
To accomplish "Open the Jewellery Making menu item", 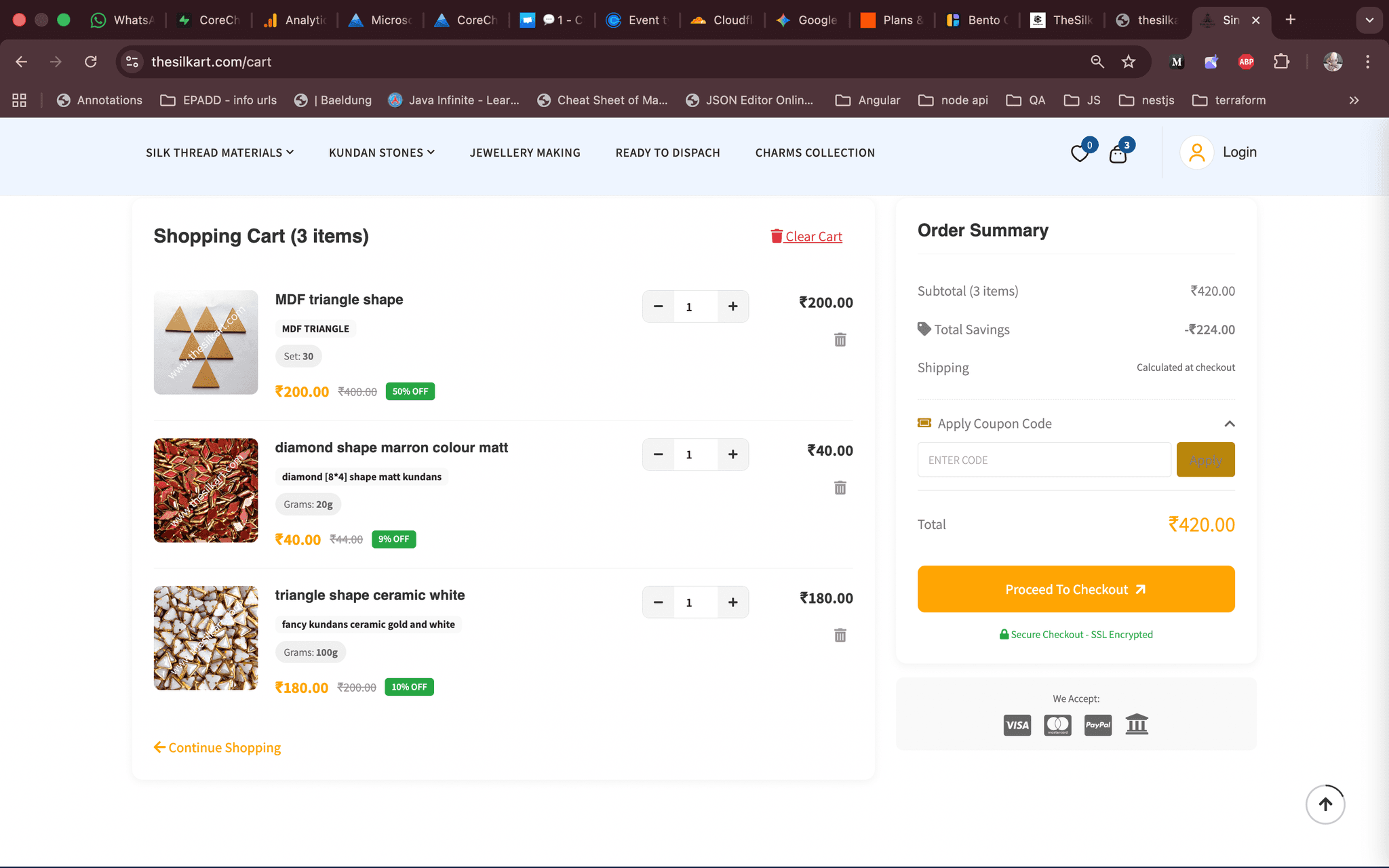I will [x=525, y=153].
